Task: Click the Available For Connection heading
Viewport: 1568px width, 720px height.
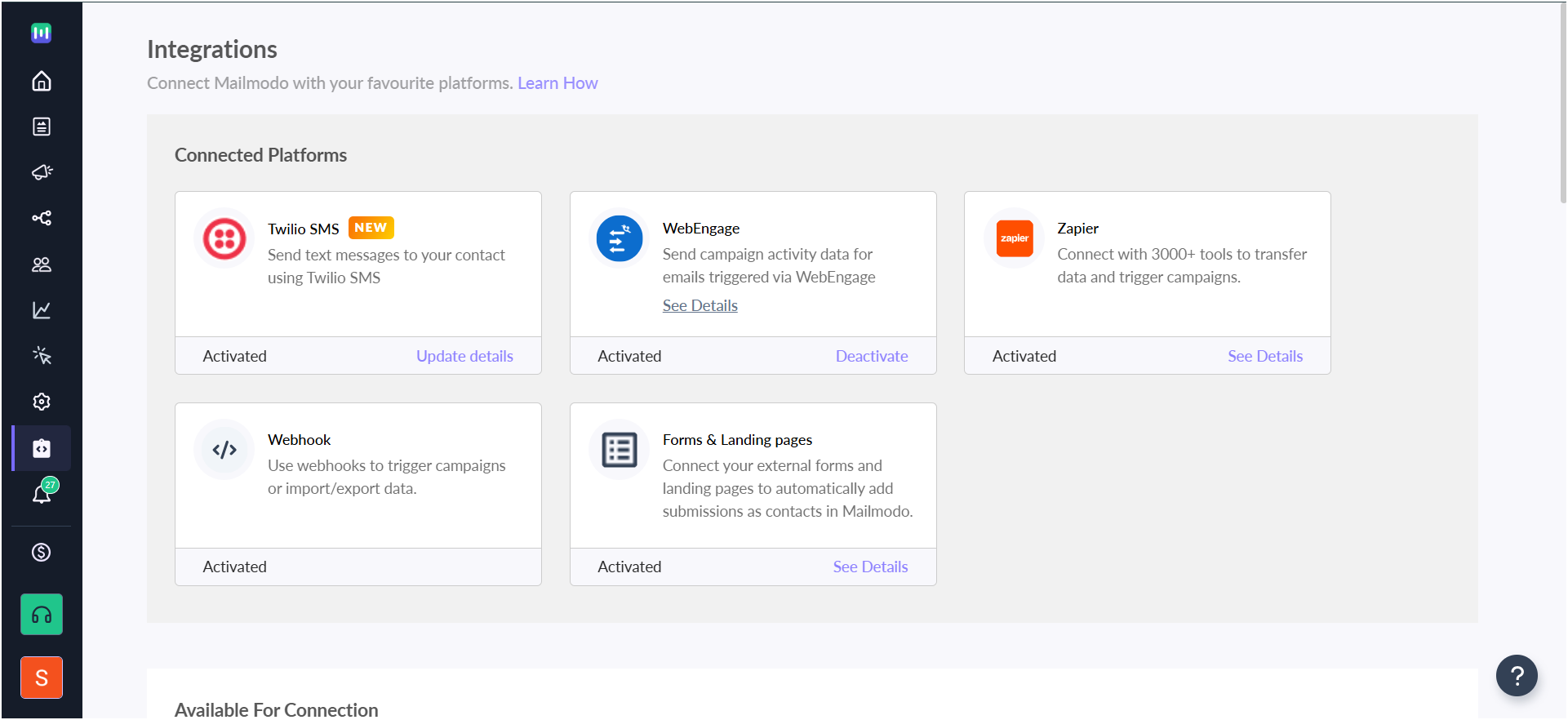Action: coord(276,709)
